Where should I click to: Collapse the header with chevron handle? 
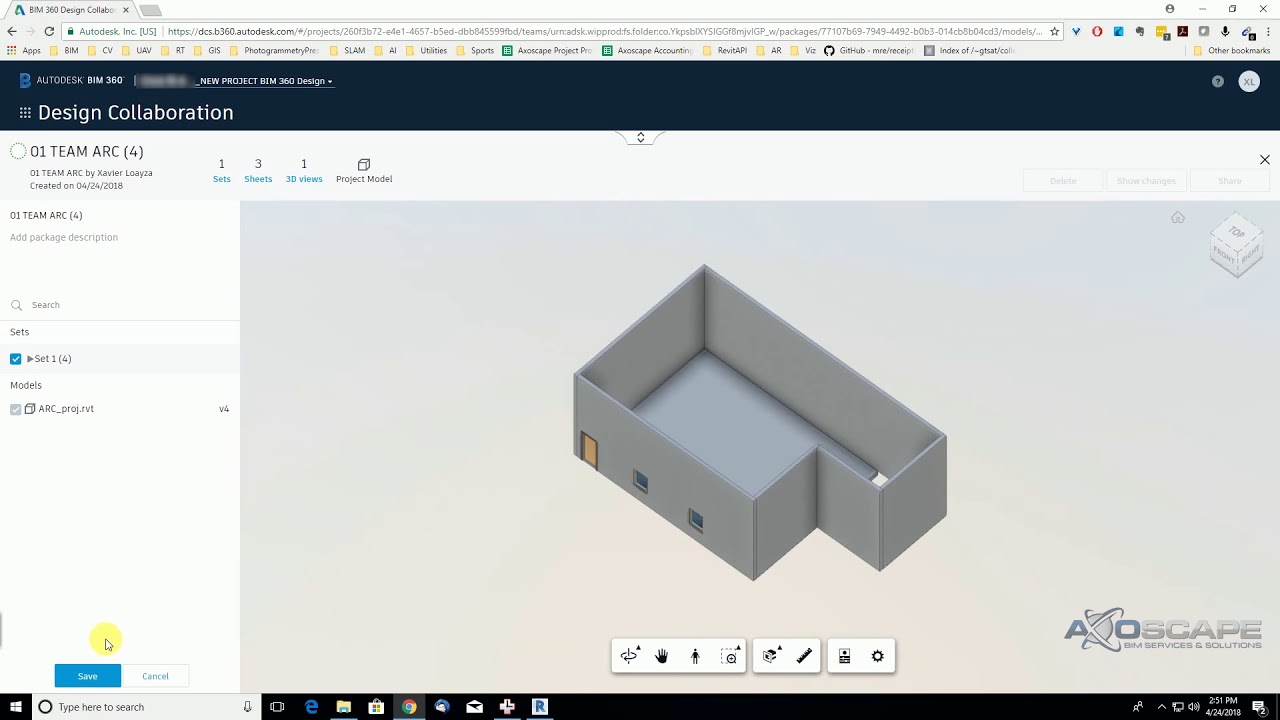[640, 137]
